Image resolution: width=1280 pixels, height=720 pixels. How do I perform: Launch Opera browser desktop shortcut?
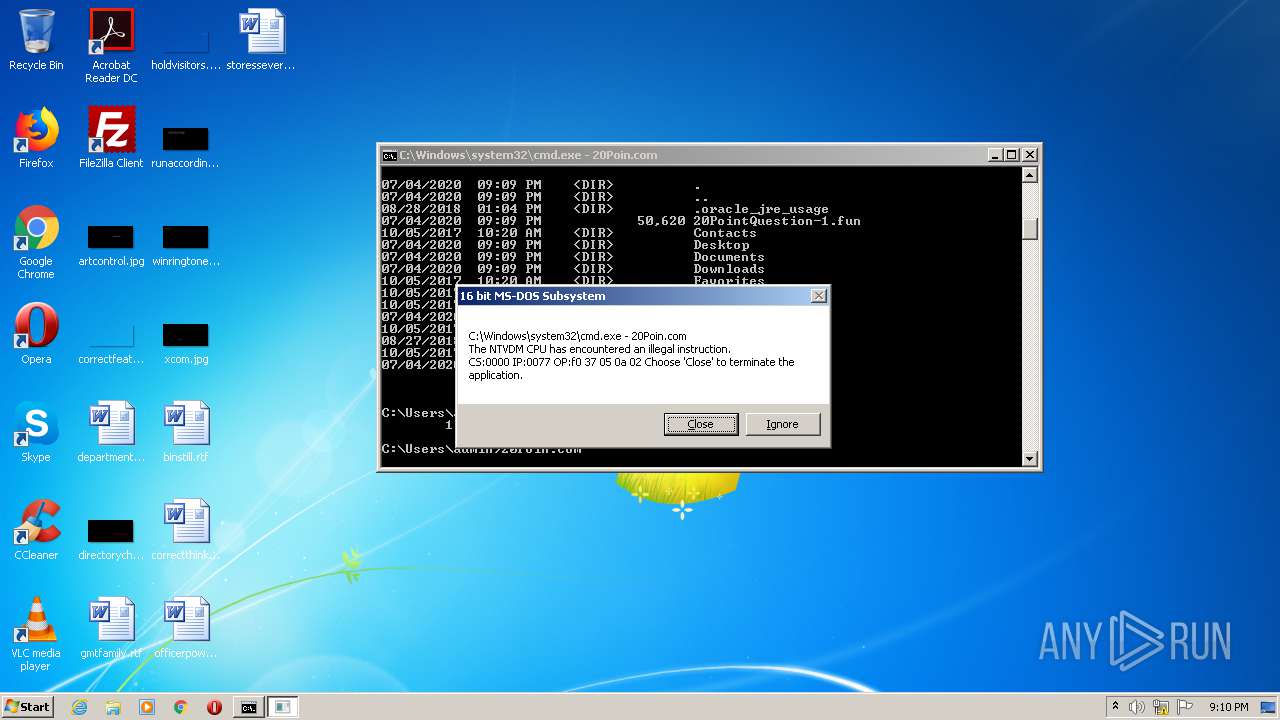pos(36,334)
